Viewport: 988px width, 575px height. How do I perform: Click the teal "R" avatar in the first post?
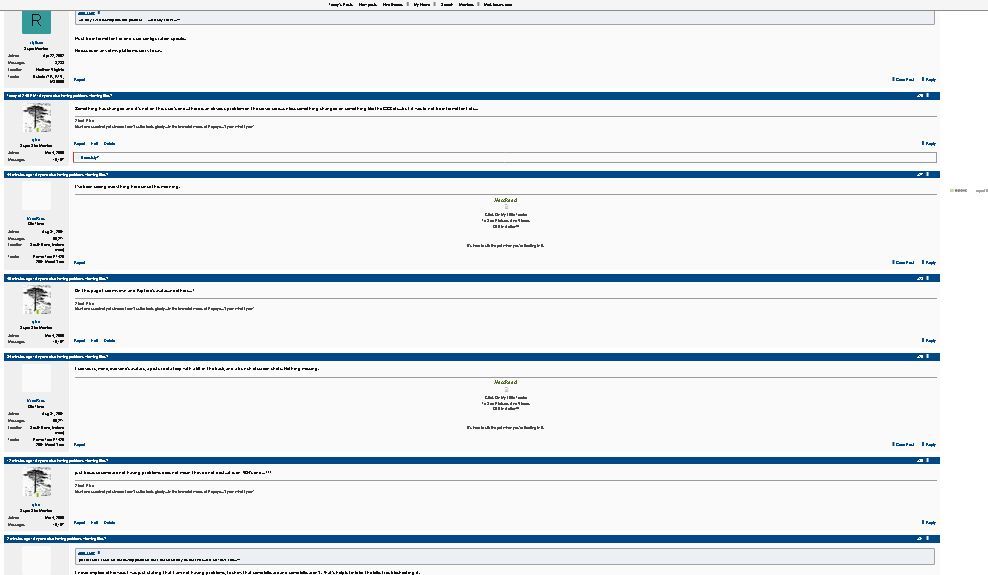tap(37, 21)
